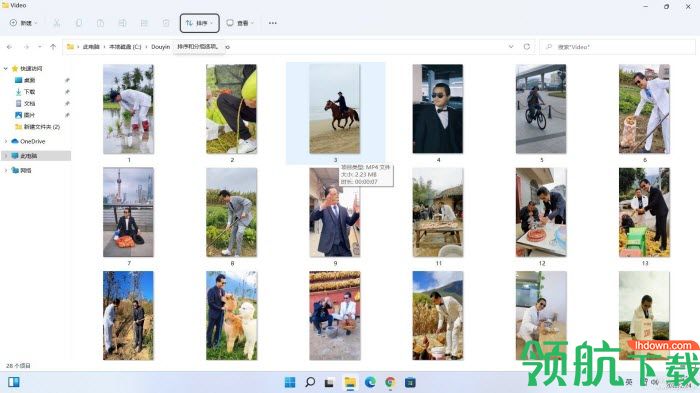This screenshot has width=700, height=393.
Task: Select thumbnail of man with alpacas
Action: [x=231, y=315]
